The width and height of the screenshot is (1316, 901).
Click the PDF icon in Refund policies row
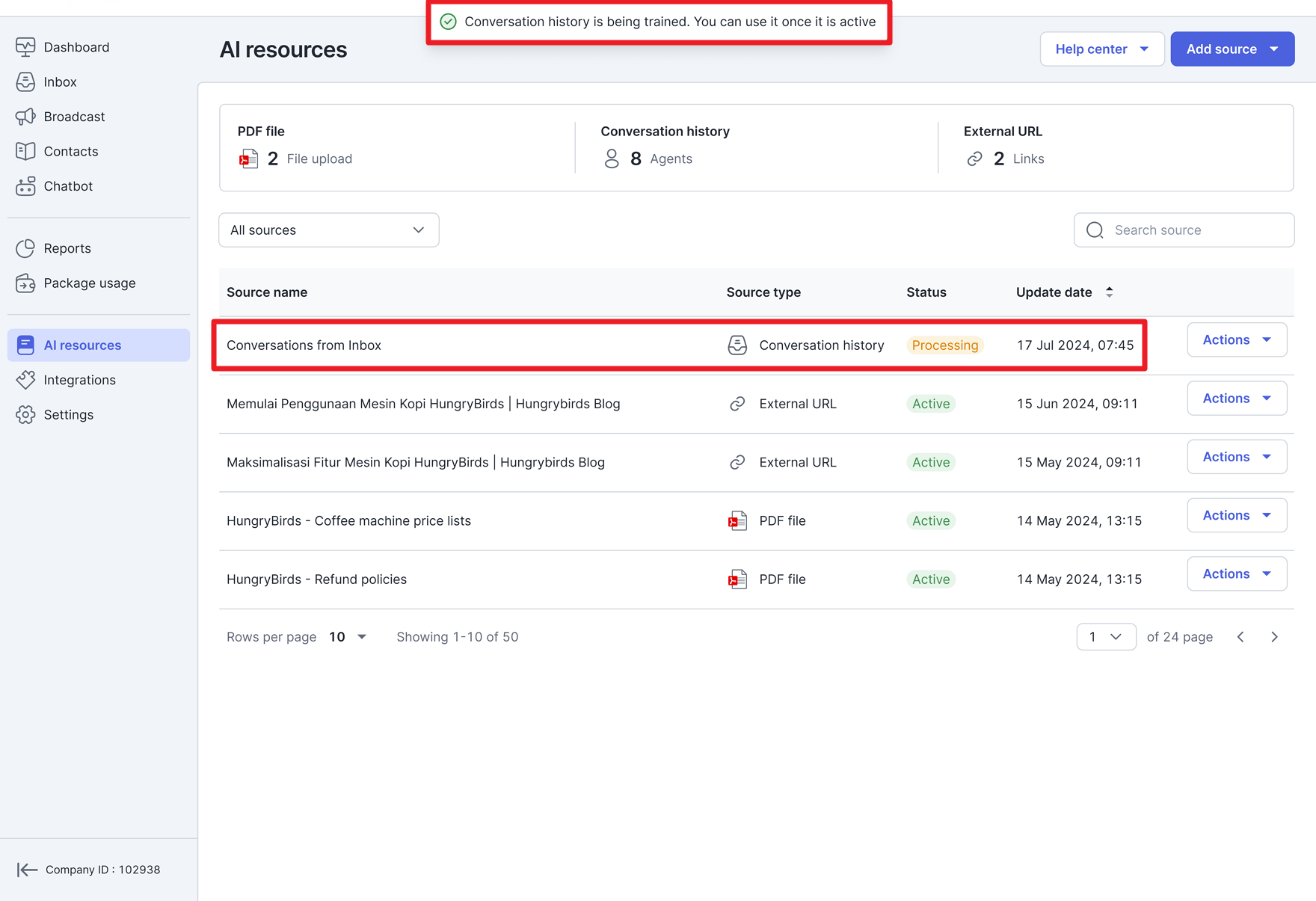pos(737,579)
